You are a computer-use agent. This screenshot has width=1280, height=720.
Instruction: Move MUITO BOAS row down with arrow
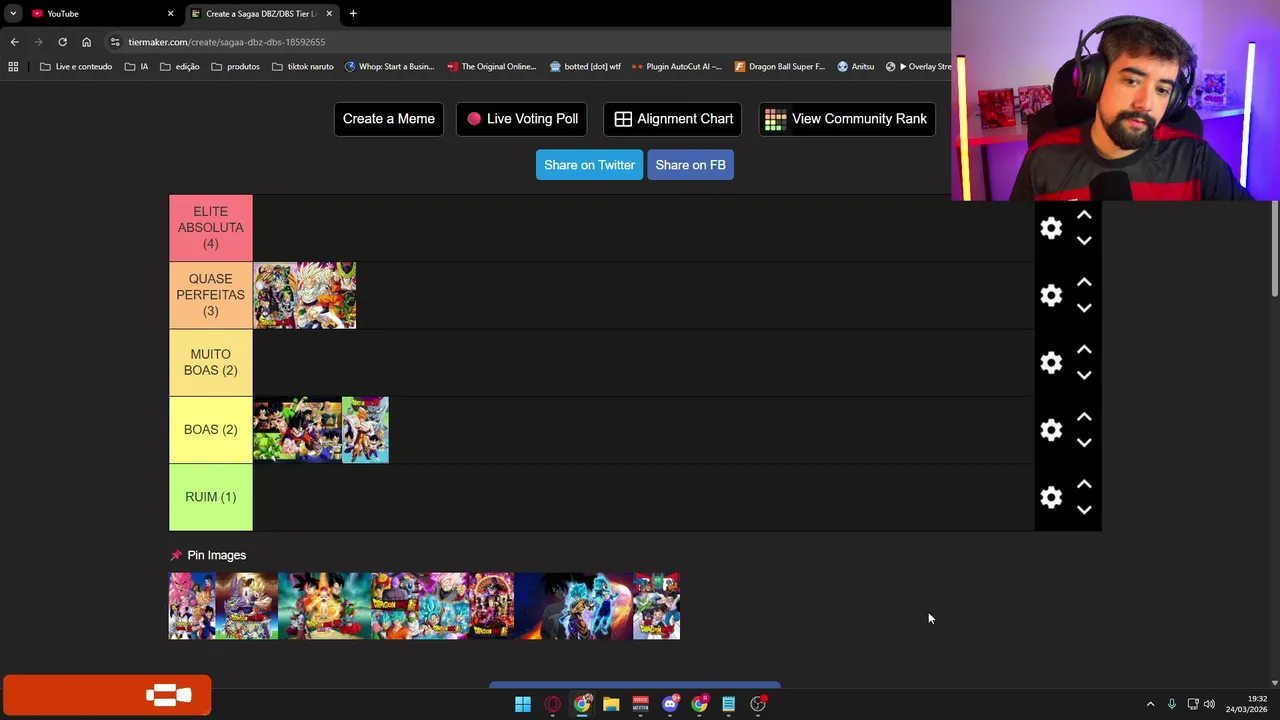click(x=1084, y=375)
